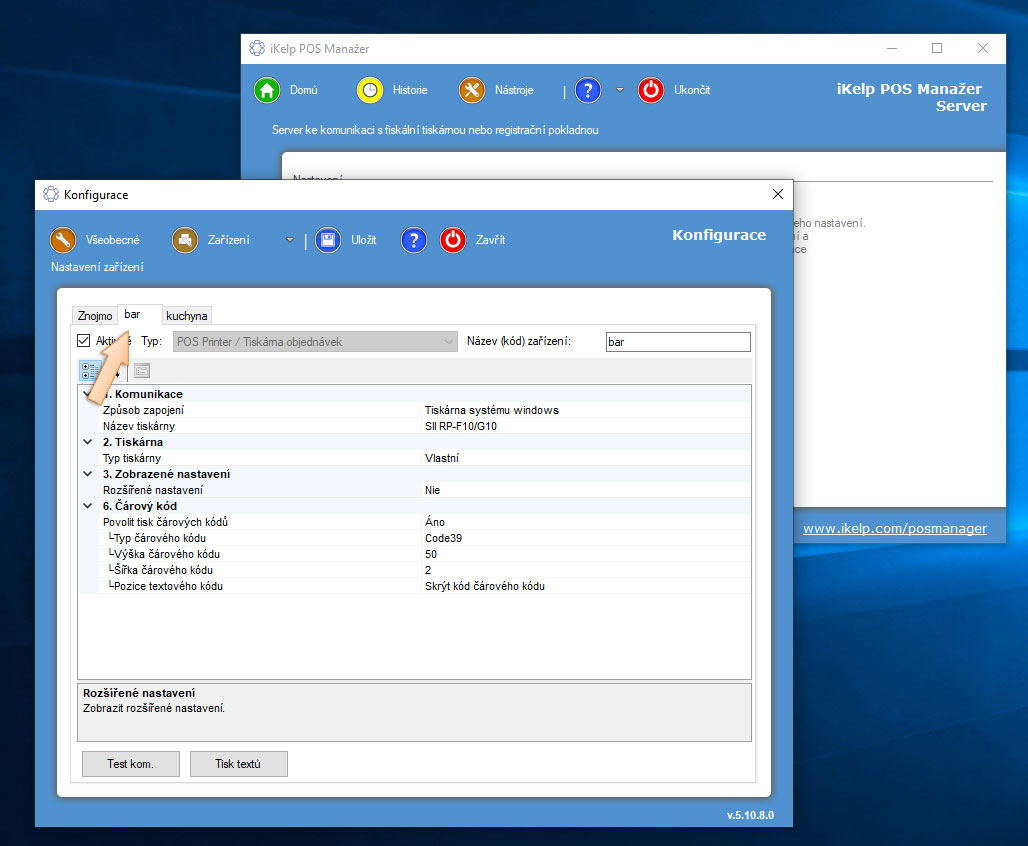The image size is (1028, 846).
Task: Open Nástroje tools icon
Action: point(472,90)
